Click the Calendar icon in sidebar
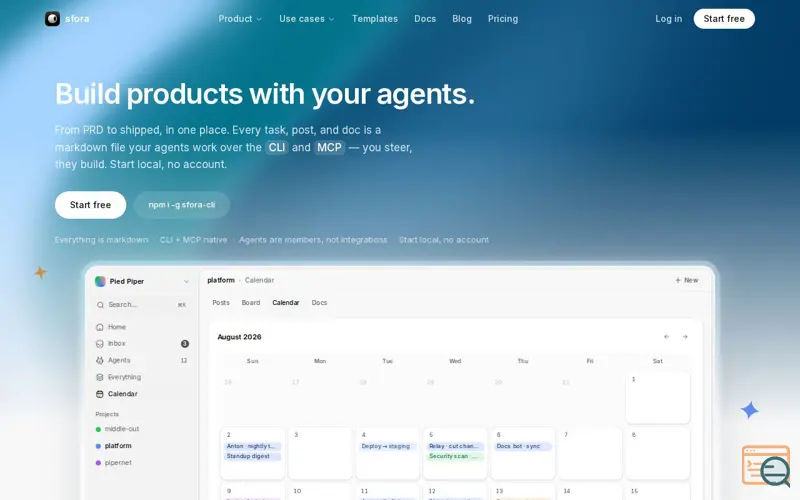This screenshot has height=500, width=800. [99, 394]
